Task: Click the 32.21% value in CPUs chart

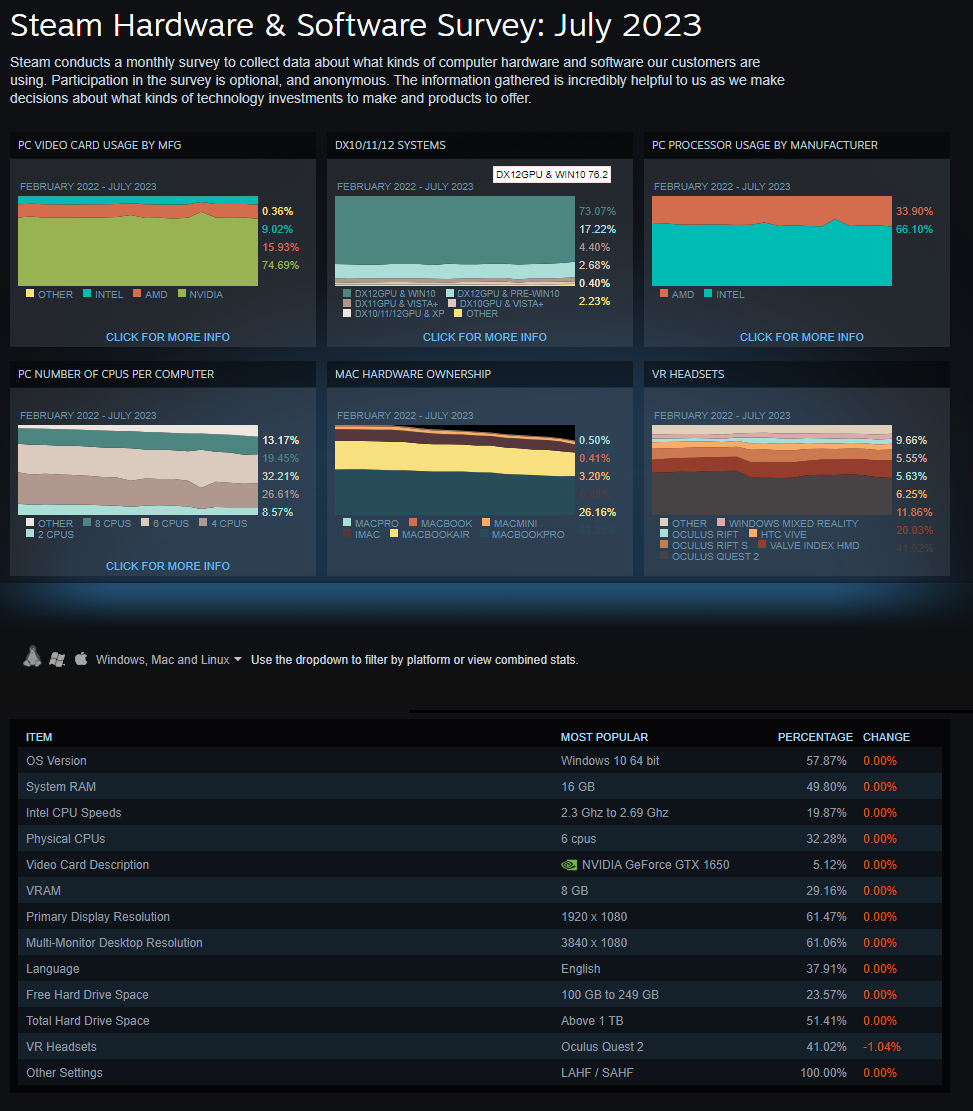Action: pyautogui.click(x=281, y=476)
